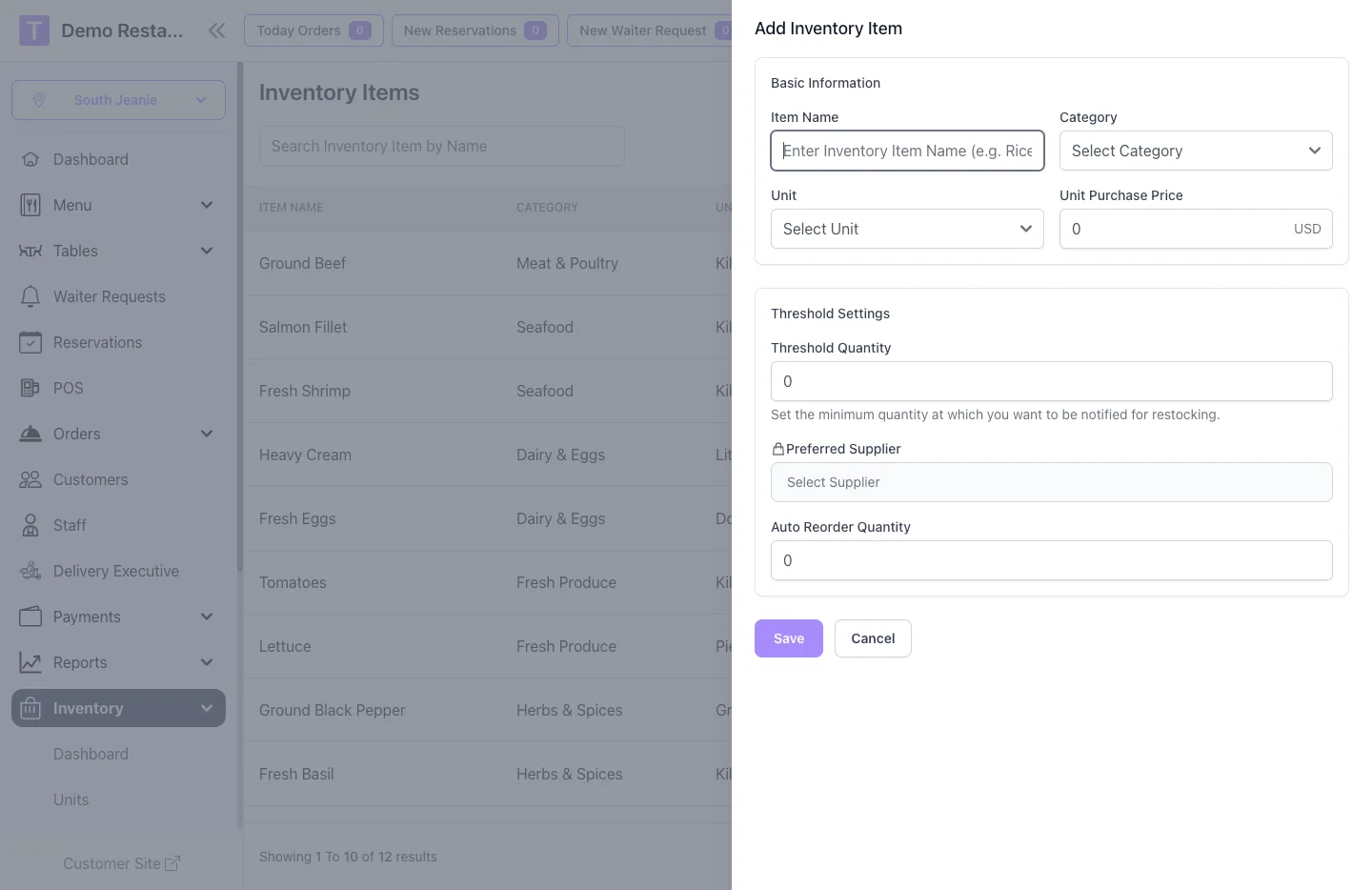Click the Dashboard home icon in sidebar

tap(30, 159)
